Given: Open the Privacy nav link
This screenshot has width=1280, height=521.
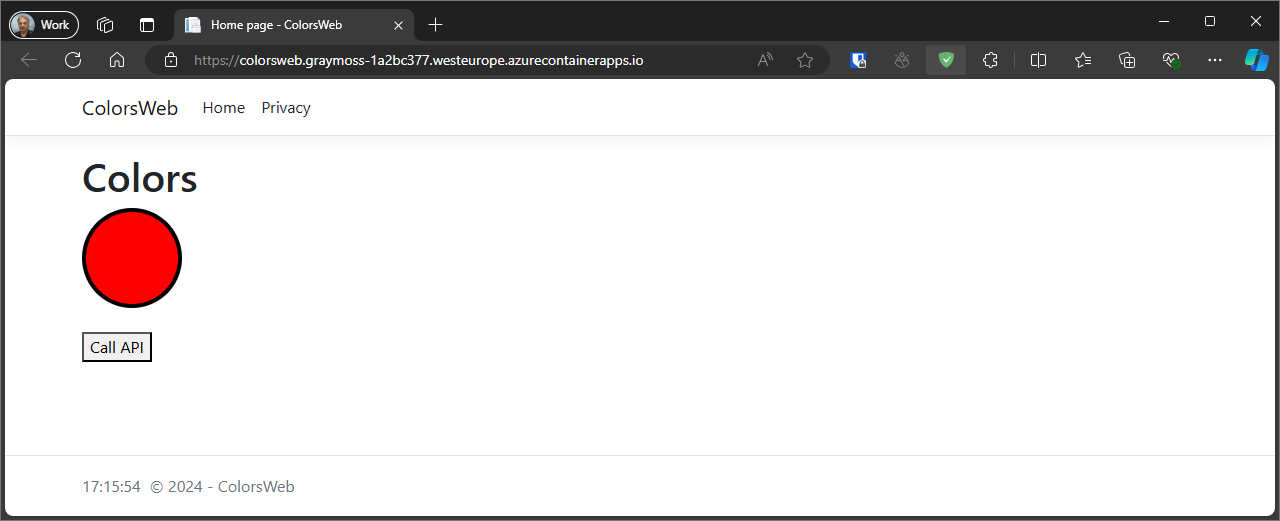Looking at the screenshot, I should (x=286, y=108).
